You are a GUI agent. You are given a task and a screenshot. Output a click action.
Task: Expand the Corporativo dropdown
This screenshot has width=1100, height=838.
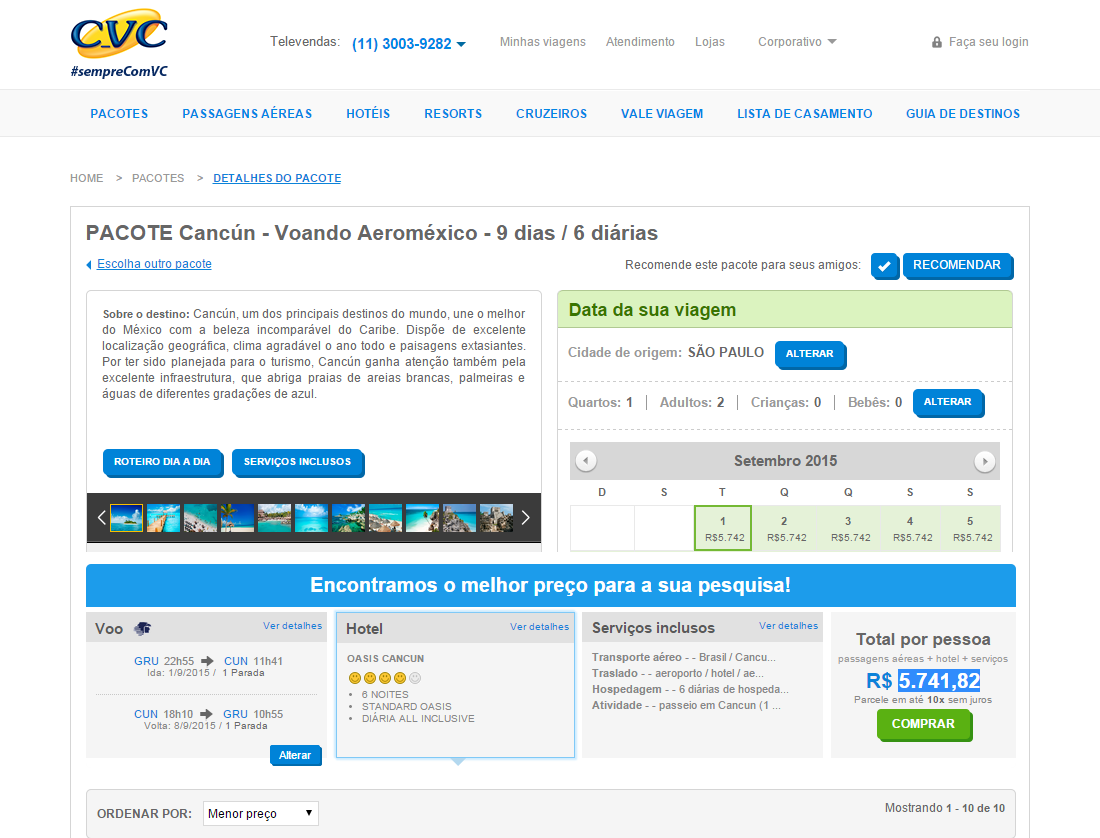(x=797, y=42)
